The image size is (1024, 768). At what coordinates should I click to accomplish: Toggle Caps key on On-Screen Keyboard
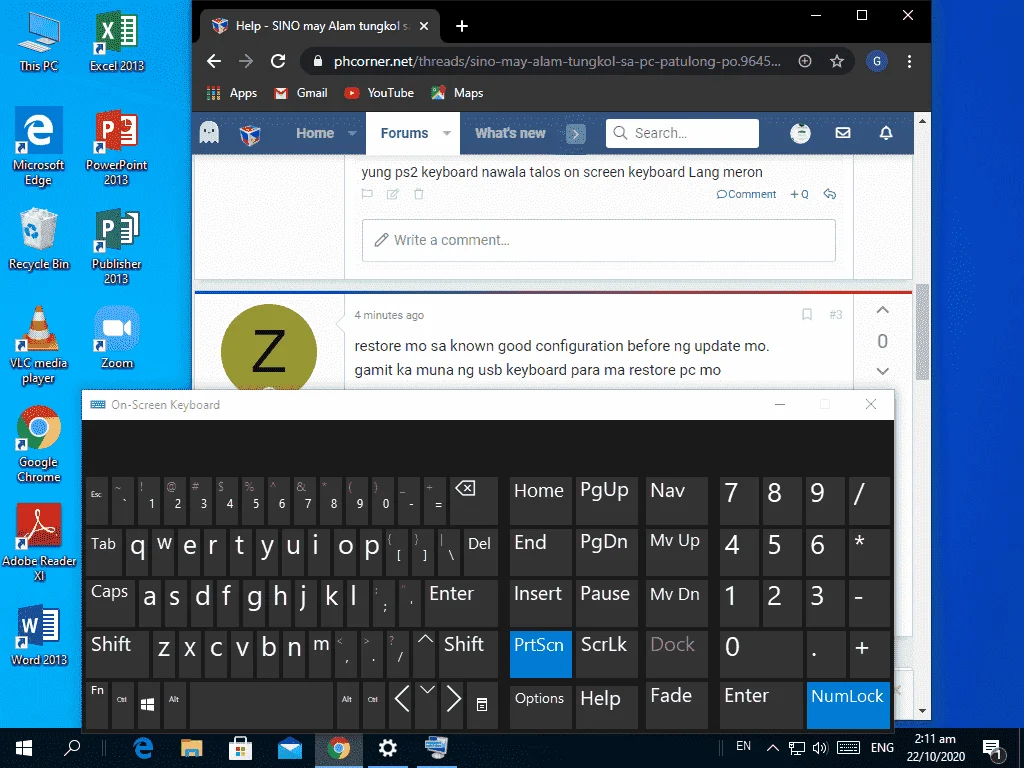point(110,603)
